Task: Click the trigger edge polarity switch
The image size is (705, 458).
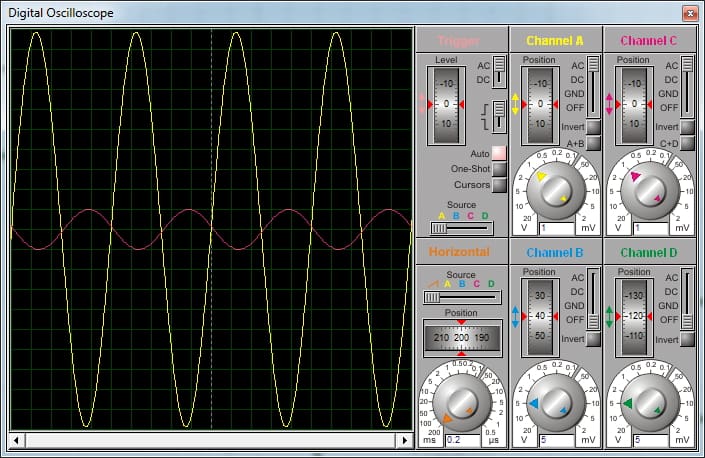Action: [x=499, y=116]
